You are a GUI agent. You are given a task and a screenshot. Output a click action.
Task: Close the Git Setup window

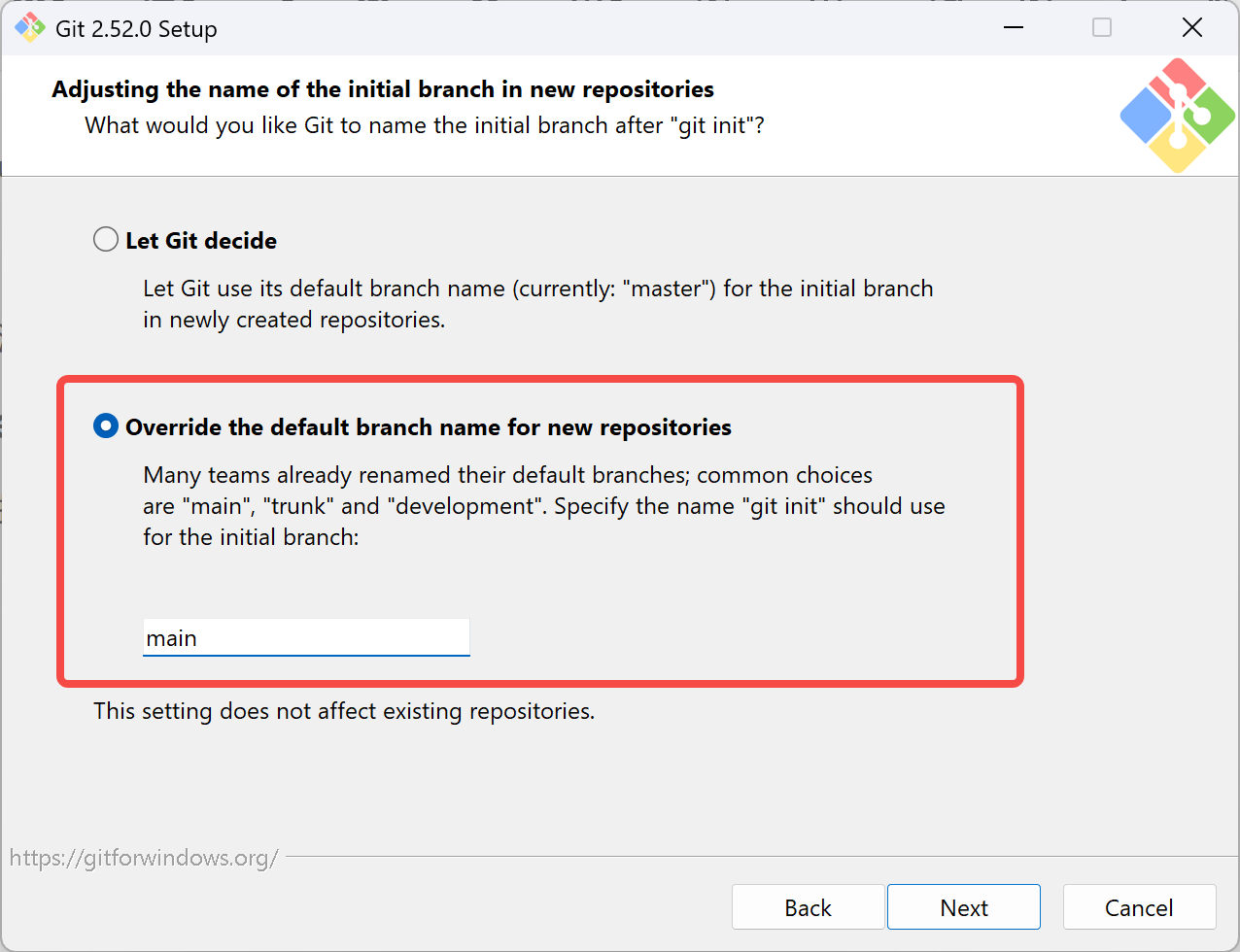(x=1192, y=27)
